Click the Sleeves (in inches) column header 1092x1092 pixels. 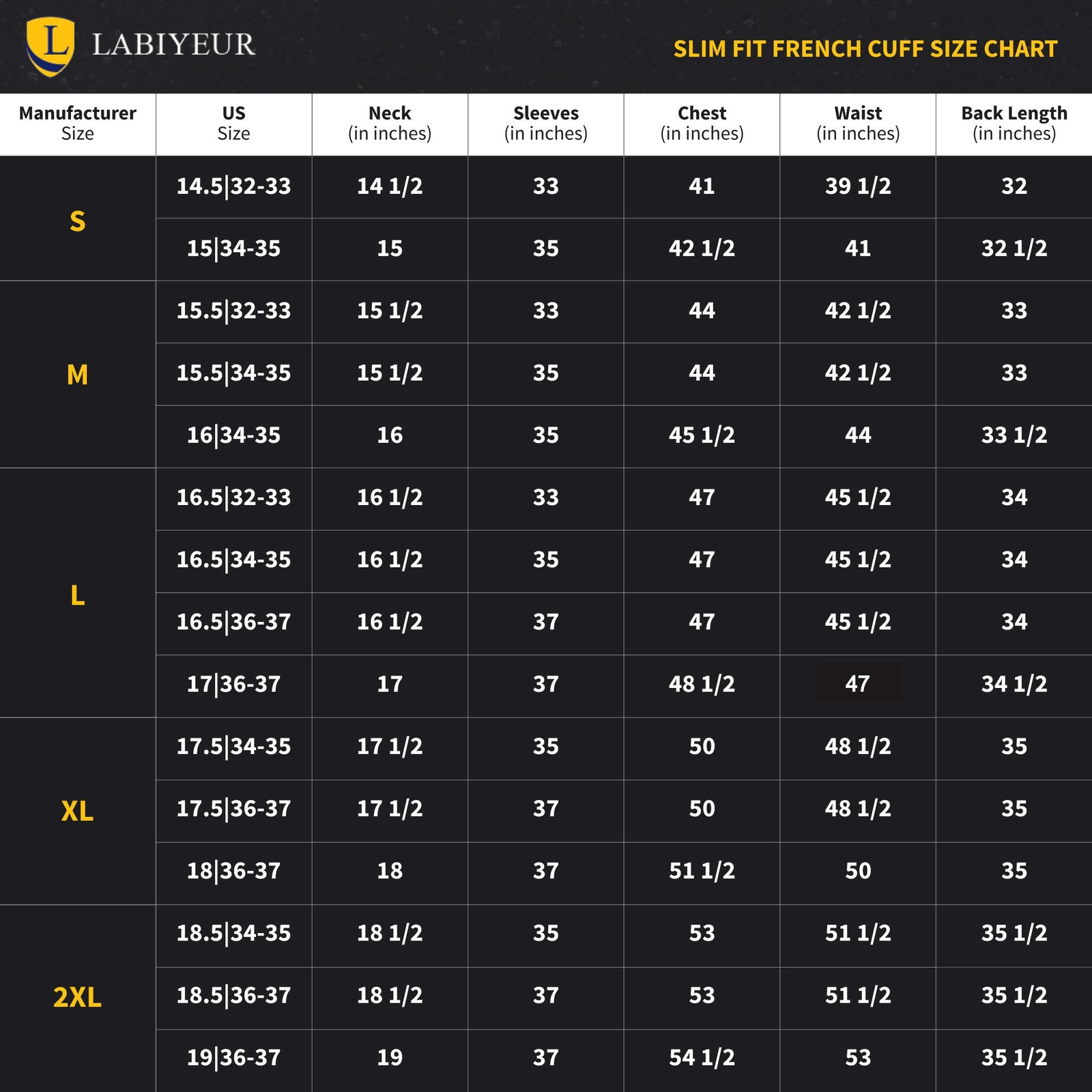(546, 123)
